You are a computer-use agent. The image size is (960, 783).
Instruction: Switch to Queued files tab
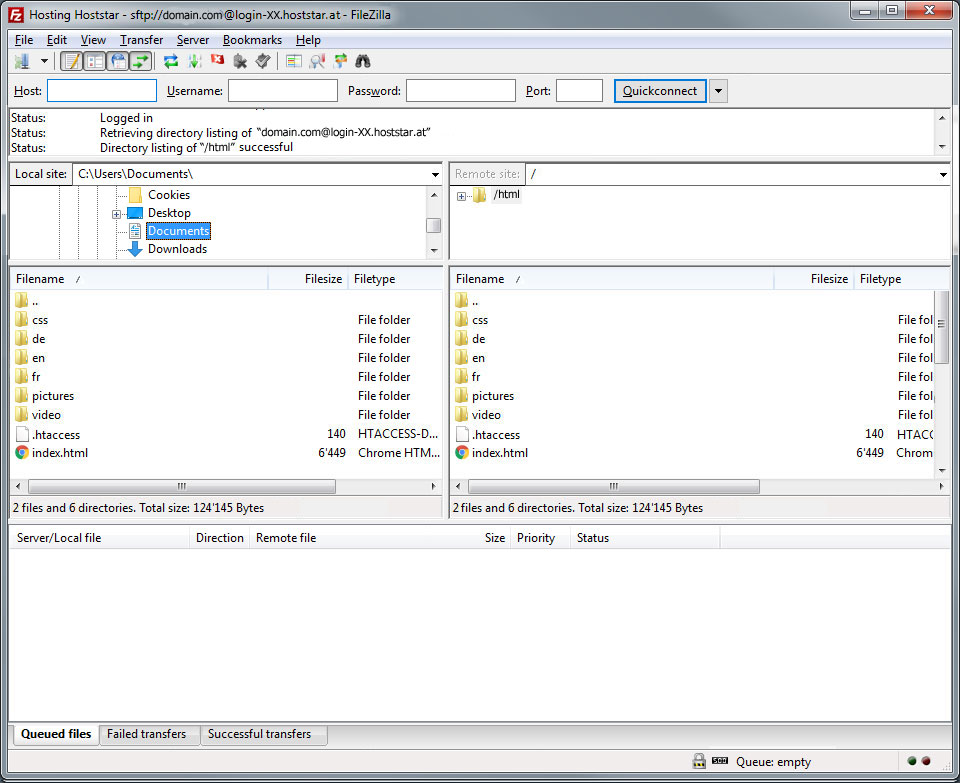pyautogui.click(x=56, y=734)
